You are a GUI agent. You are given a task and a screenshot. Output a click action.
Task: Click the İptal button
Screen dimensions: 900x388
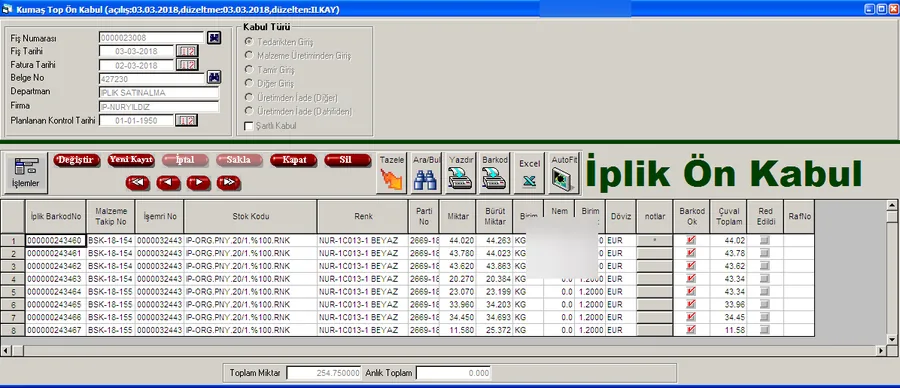point(185,160)
